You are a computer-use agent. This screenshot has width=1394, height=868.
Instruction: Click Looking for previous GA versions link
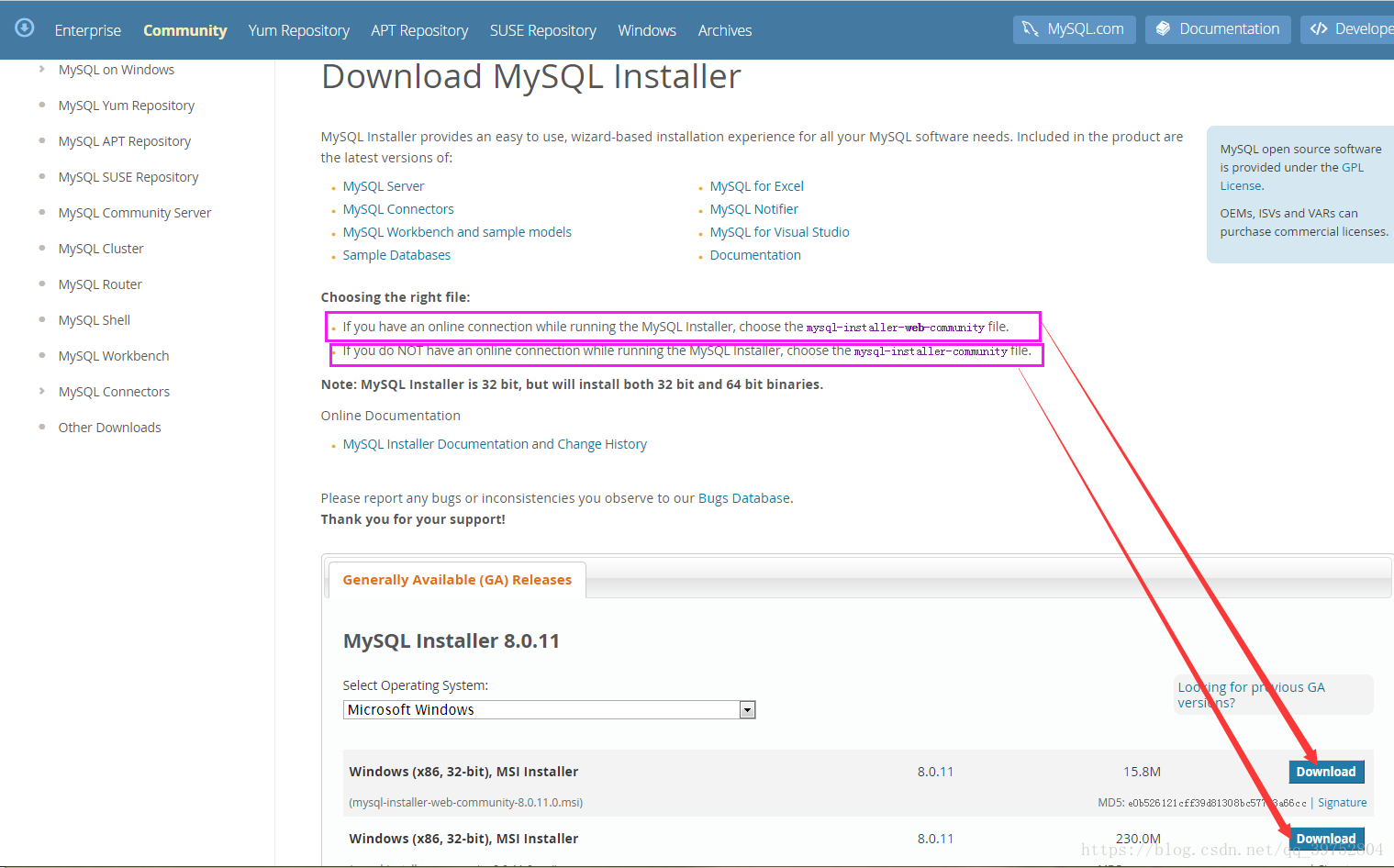click(x=1251, y=695)
